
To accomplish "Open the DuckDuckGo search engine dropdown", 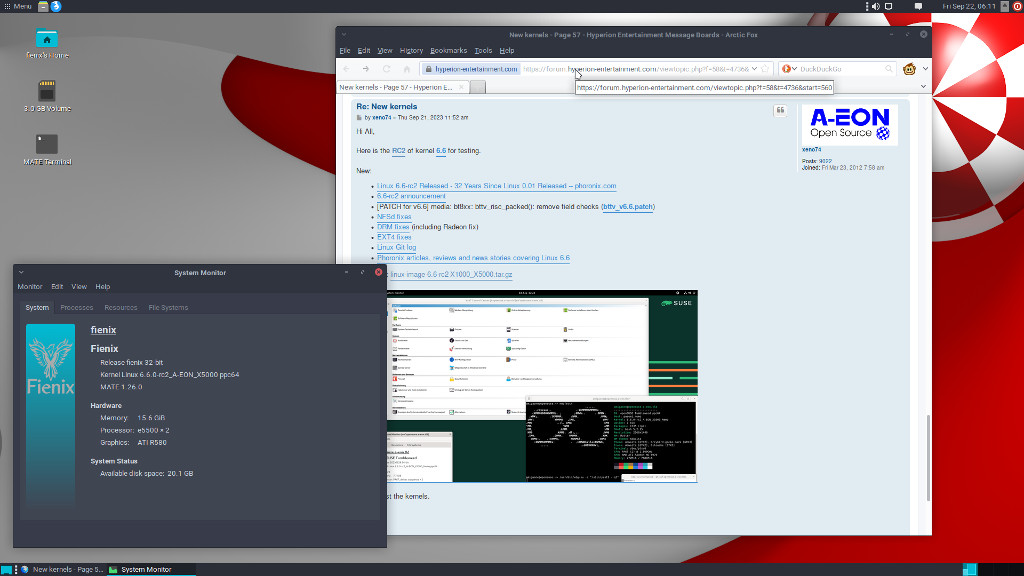I will coord(790,69).
